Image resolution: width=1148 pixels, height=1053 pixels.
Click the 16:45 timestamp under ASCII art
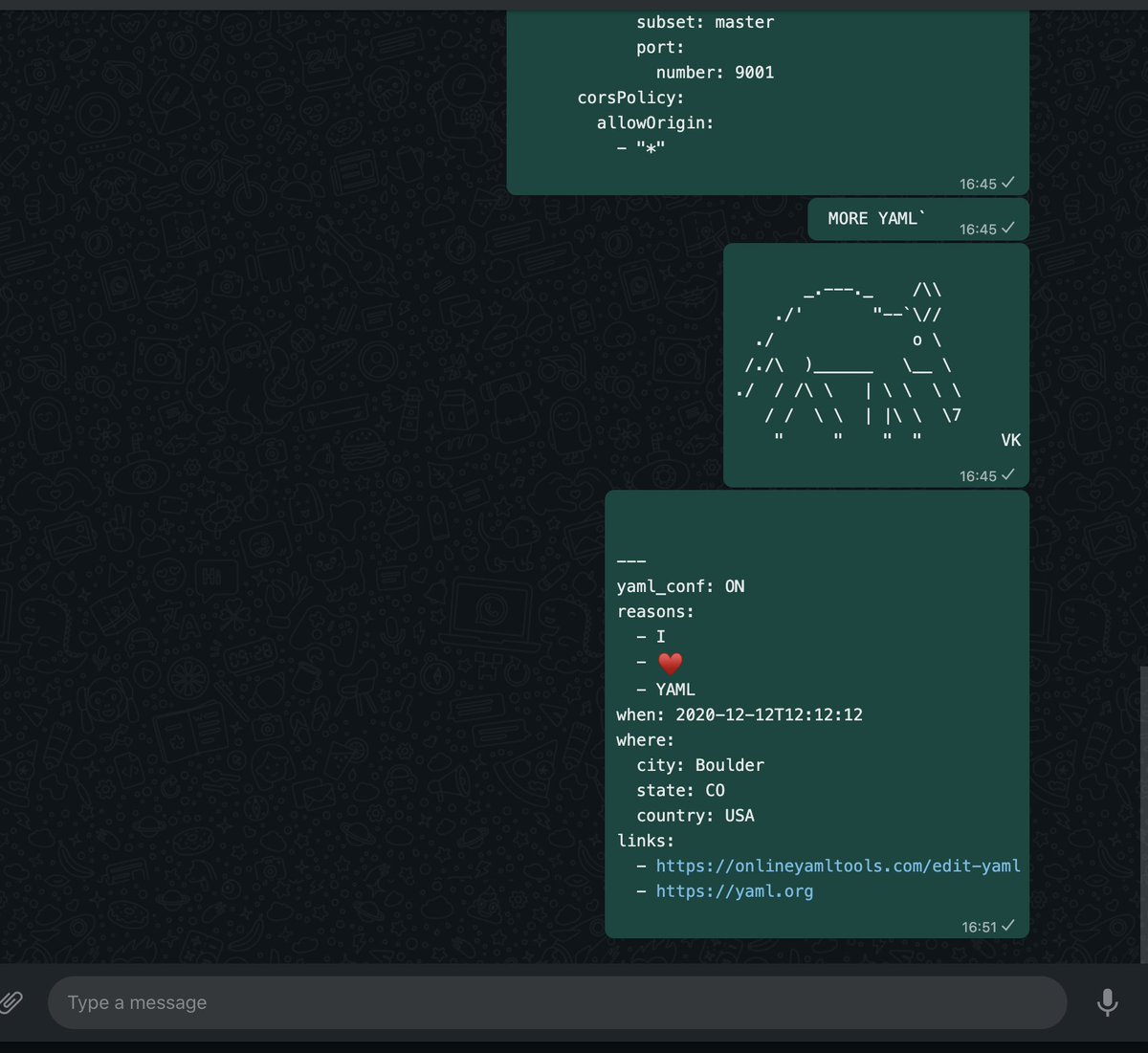click(978, 476)
